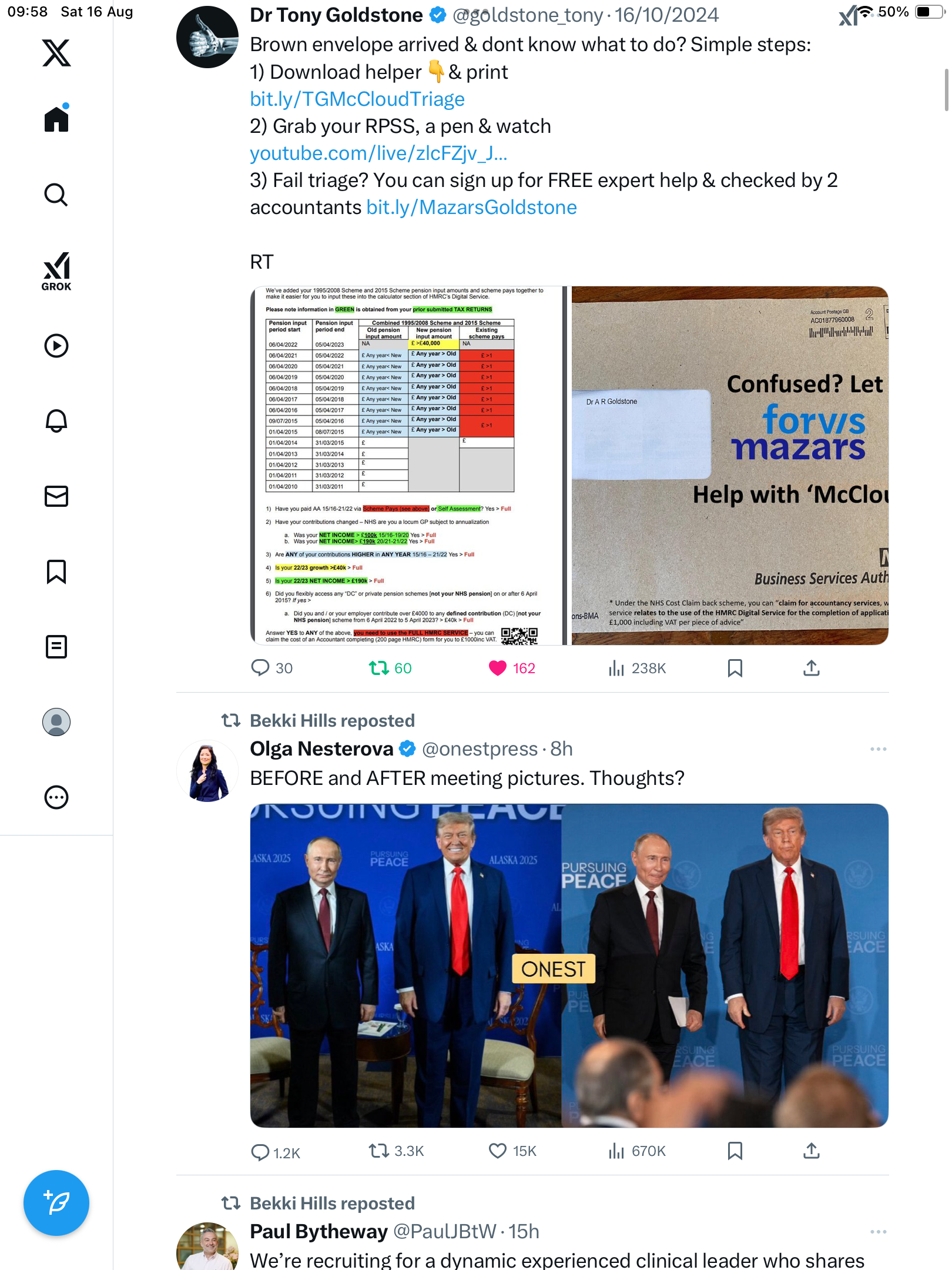This screenshot has width=952, height=1270.
Task: Open the Bookmarks icon in sidebar
Action: coord(56,571)
